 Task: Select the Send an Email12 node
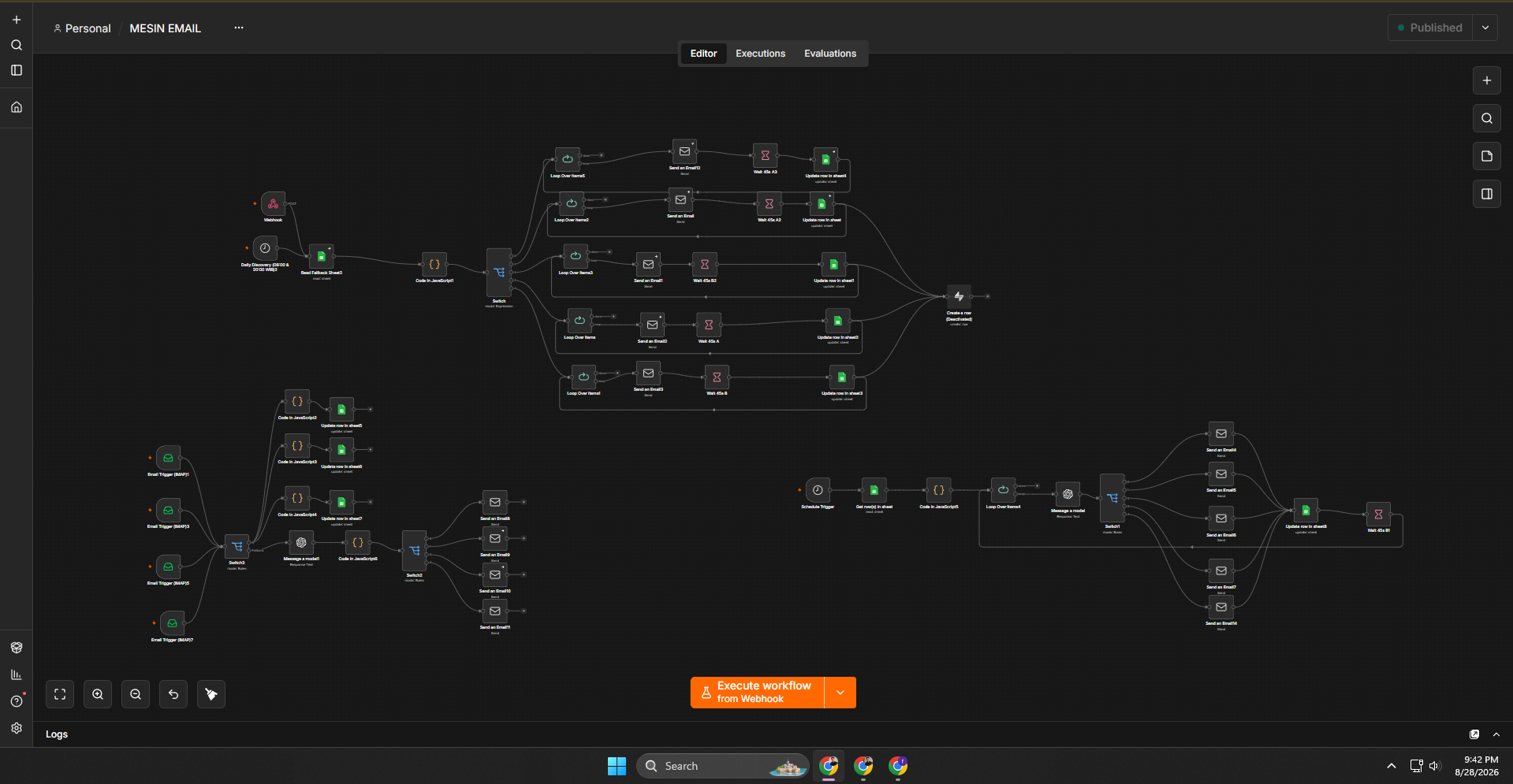click(684, 151)
